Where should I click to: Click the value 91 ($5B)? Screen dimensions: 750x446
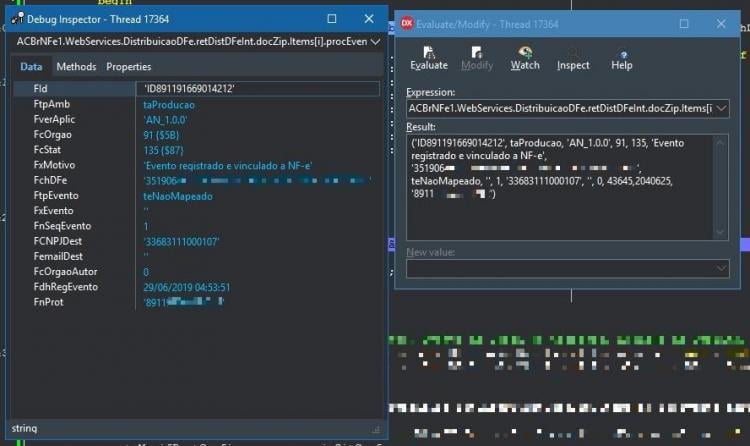click(161, 135)
